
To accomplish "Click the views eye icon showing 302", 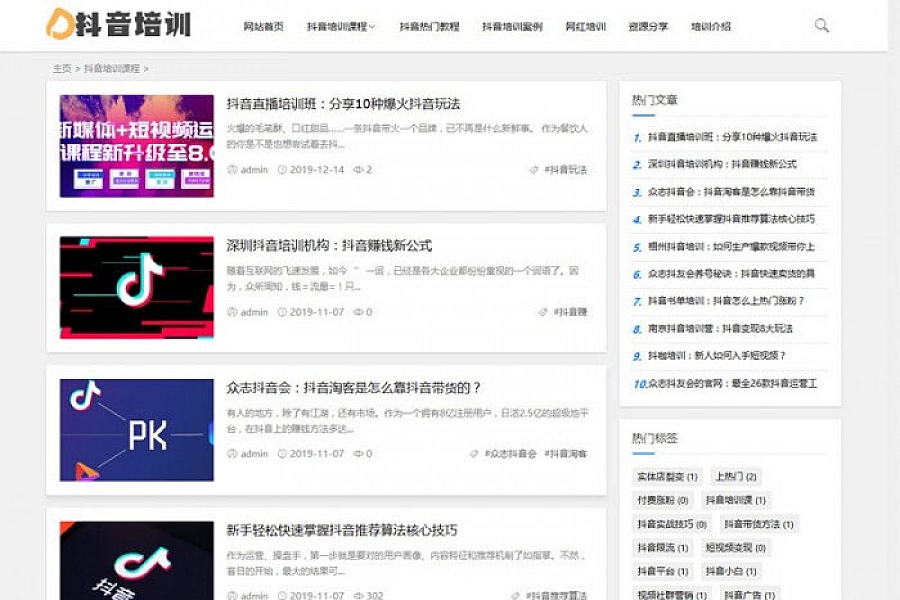I will 359,595.
